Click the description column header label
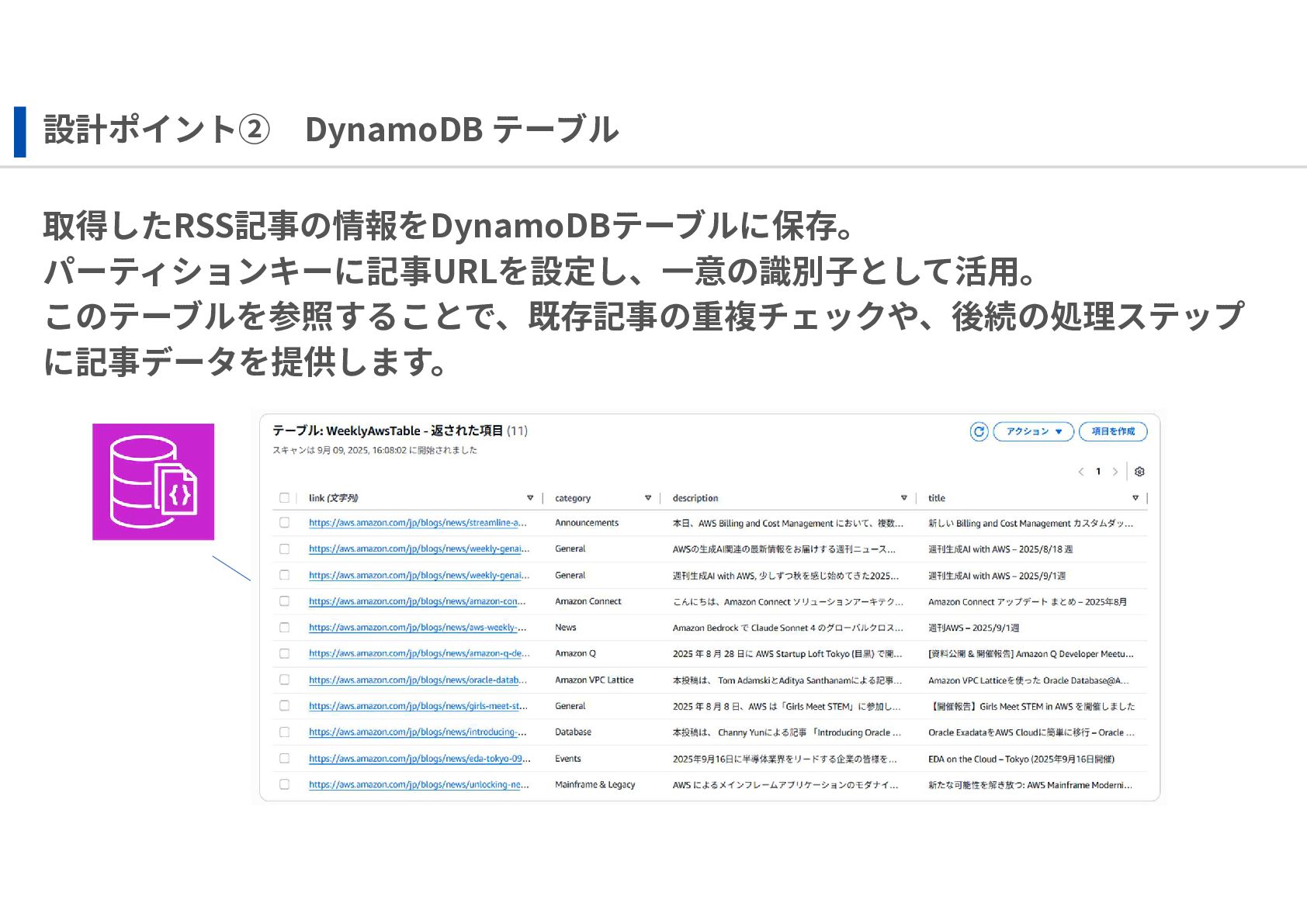Viewport: 1307px width, 924px height. click(695, 498)
